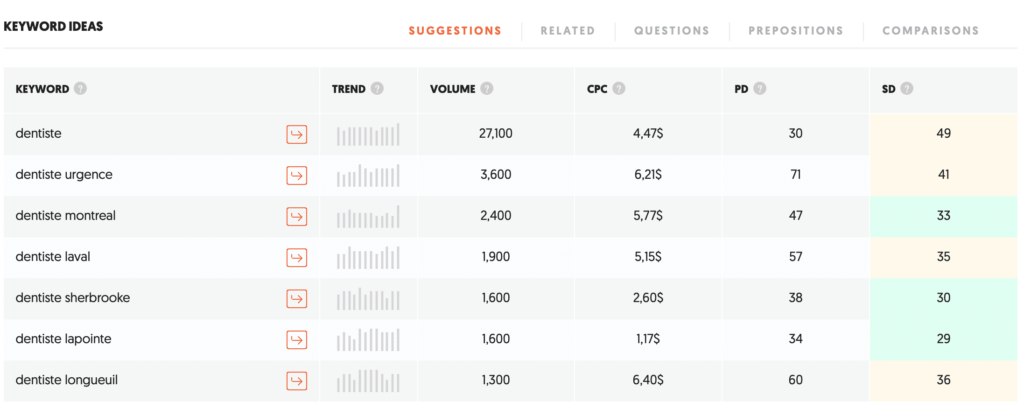Open the Questions tab
This screenshot has width=1024, height=409.
click(x=671, y=31)
